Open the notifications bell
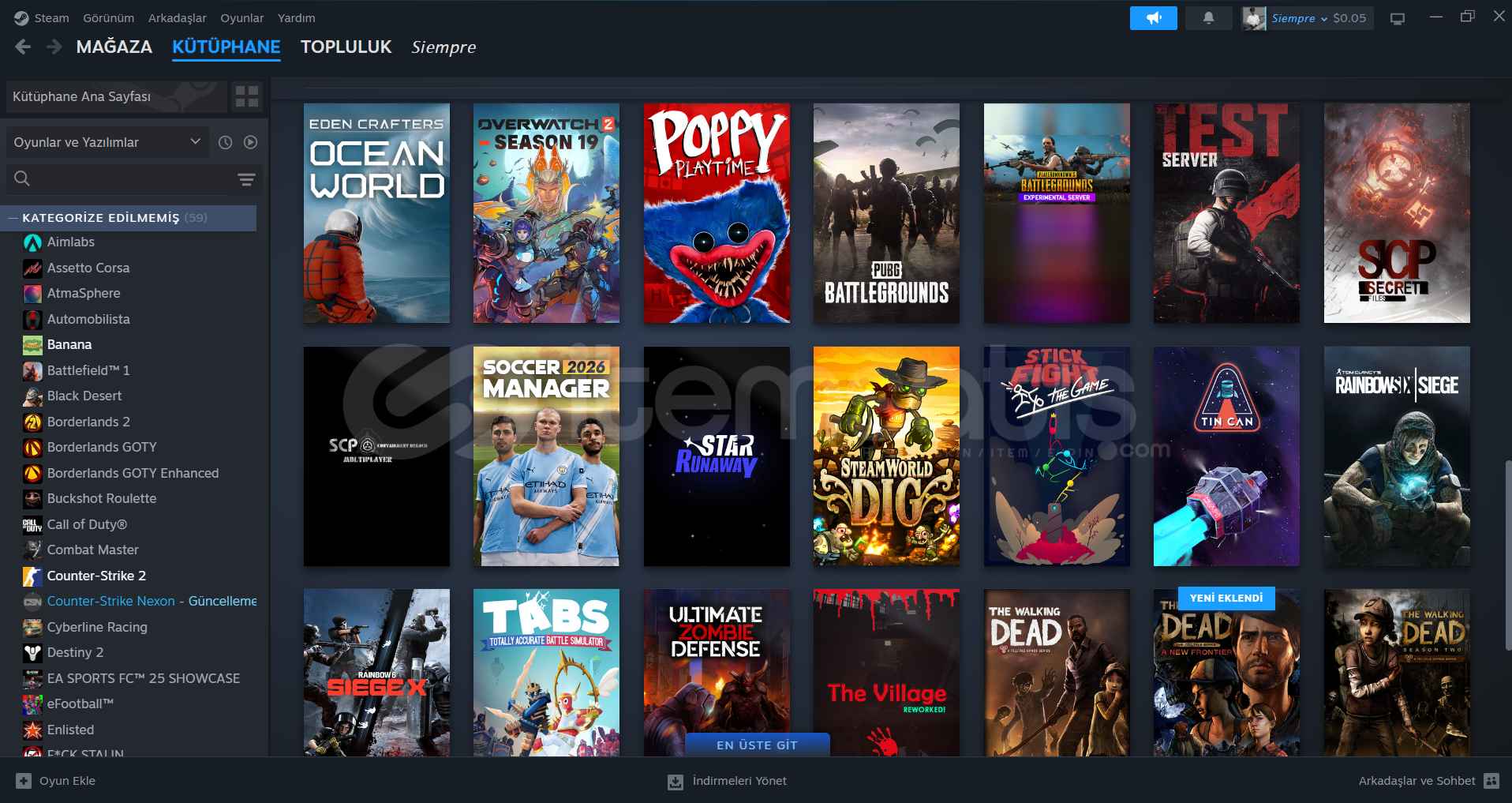Screen dimensions: 1512x803 click(x=1208, y=17)
